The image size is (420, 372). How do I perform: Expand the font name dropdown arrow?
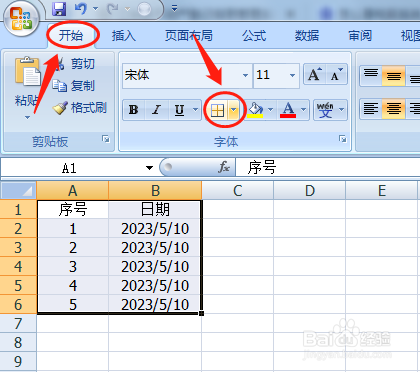(245, 75)
